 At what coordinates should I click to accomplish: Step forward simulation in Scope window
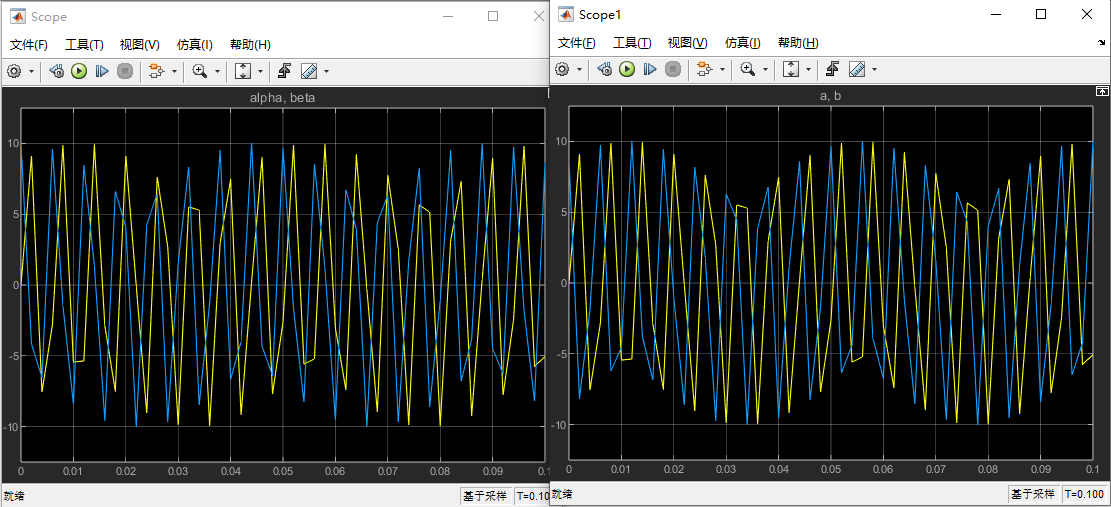click(102, 71)
